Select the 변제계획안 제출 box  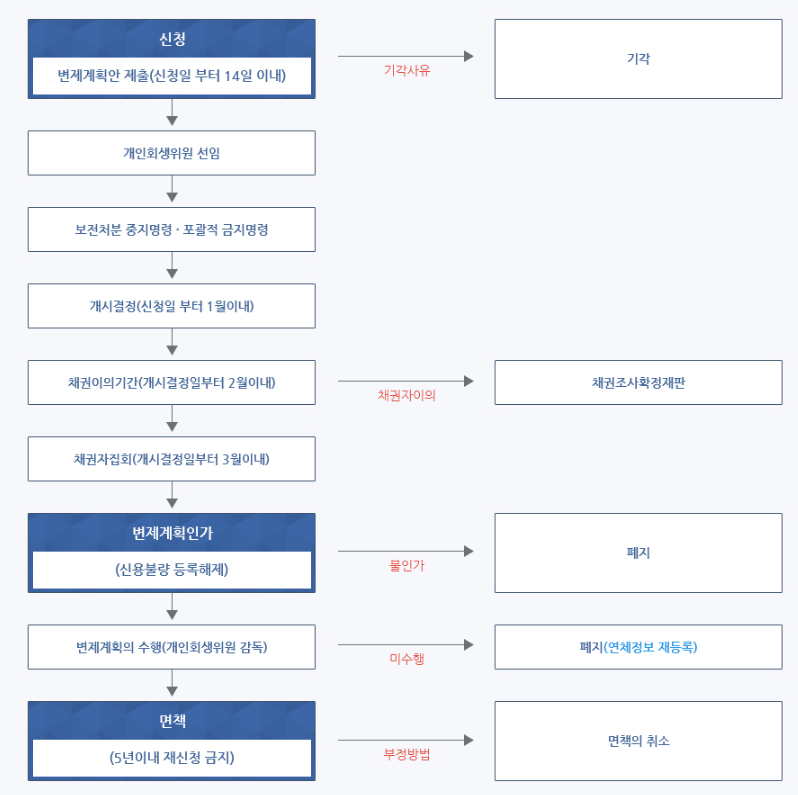point(172,76)
